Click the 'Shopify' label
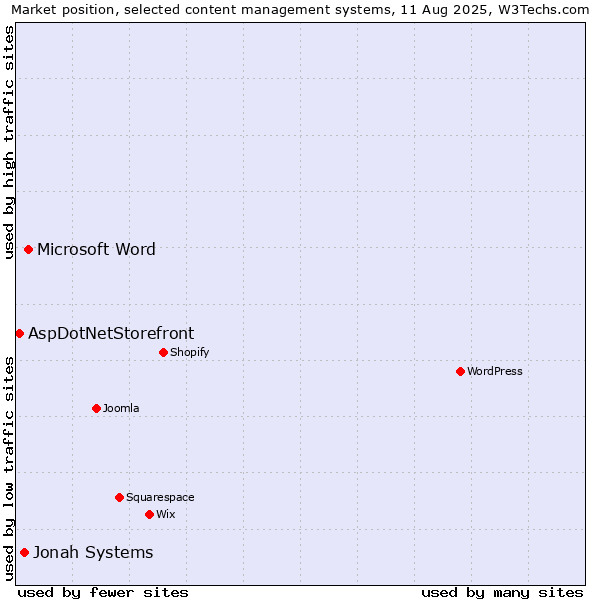Viewport: 600px width, 600px height. (x=190, y=352)
